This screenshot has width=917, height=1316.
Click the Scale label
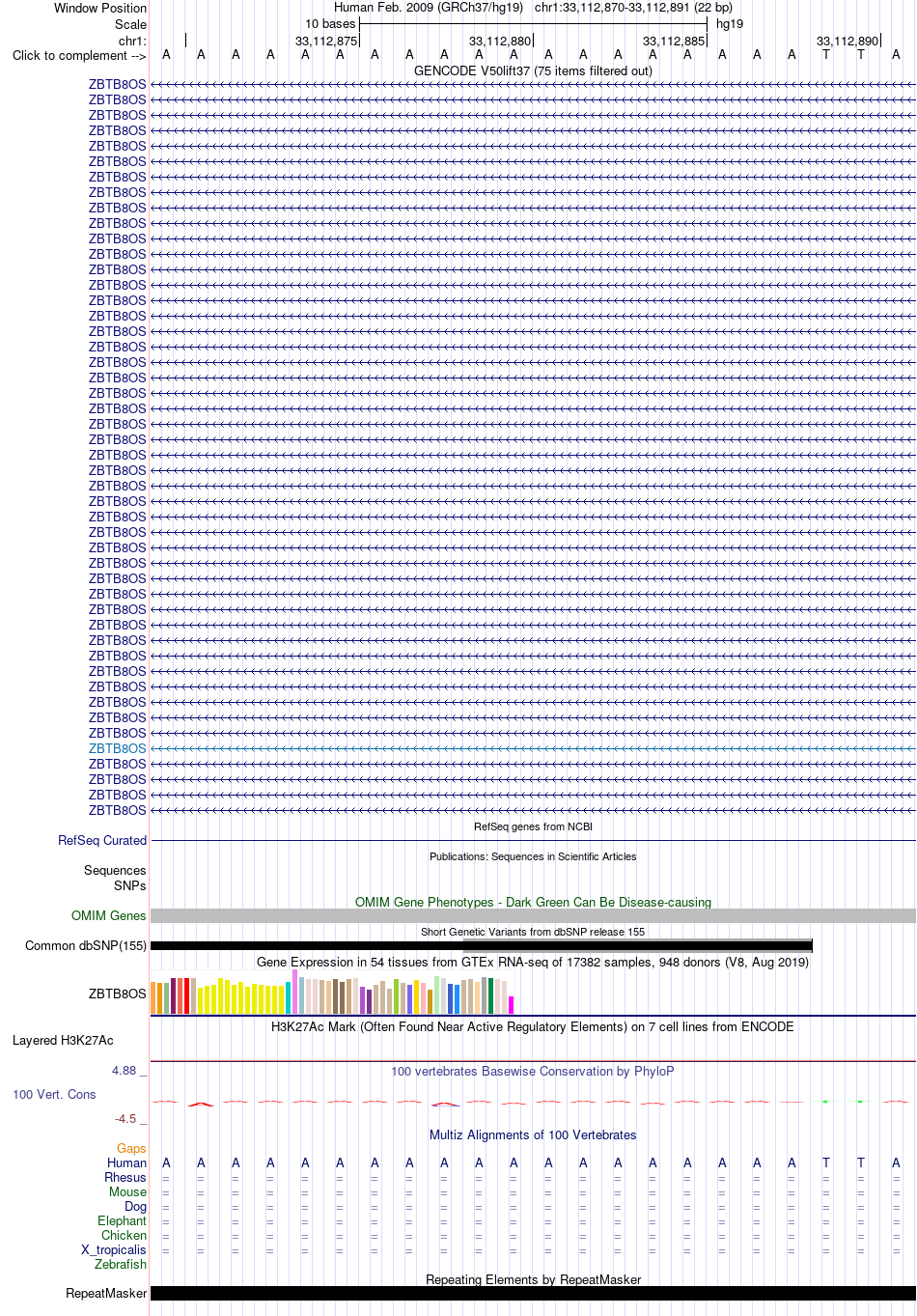130,24
